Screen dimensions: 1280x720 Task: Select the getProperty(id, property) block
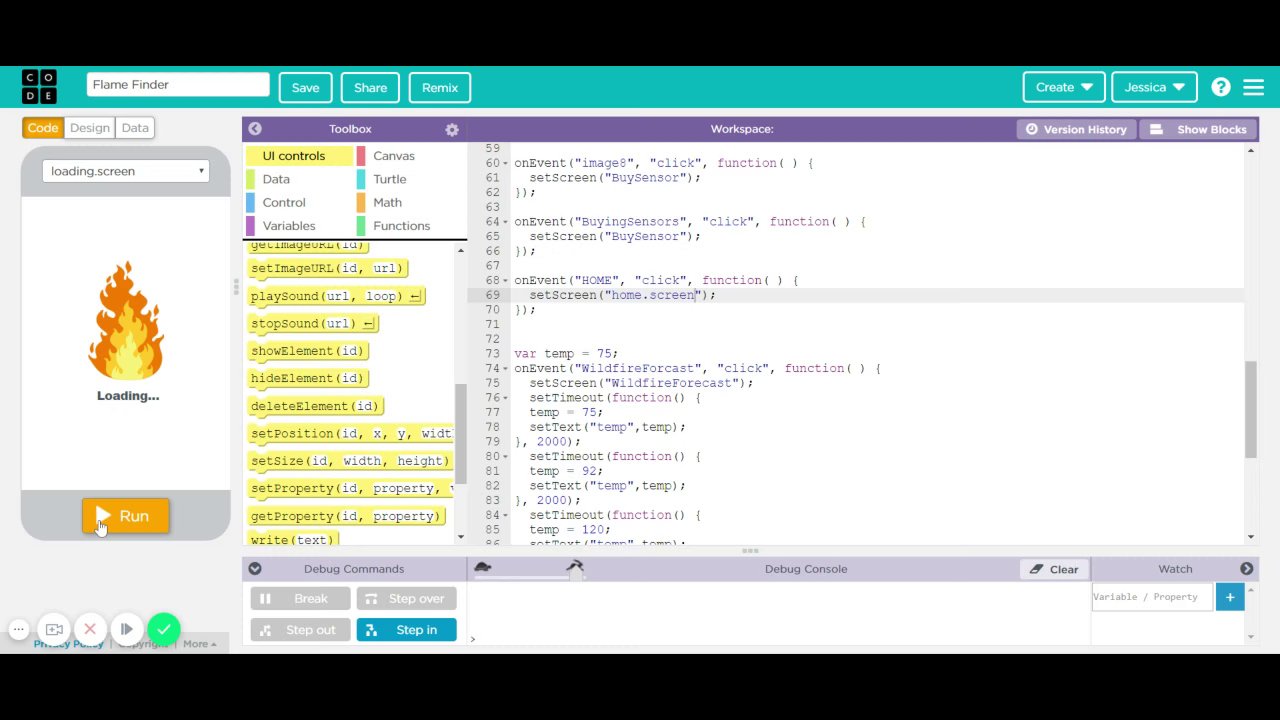click(x=346, y=516)
